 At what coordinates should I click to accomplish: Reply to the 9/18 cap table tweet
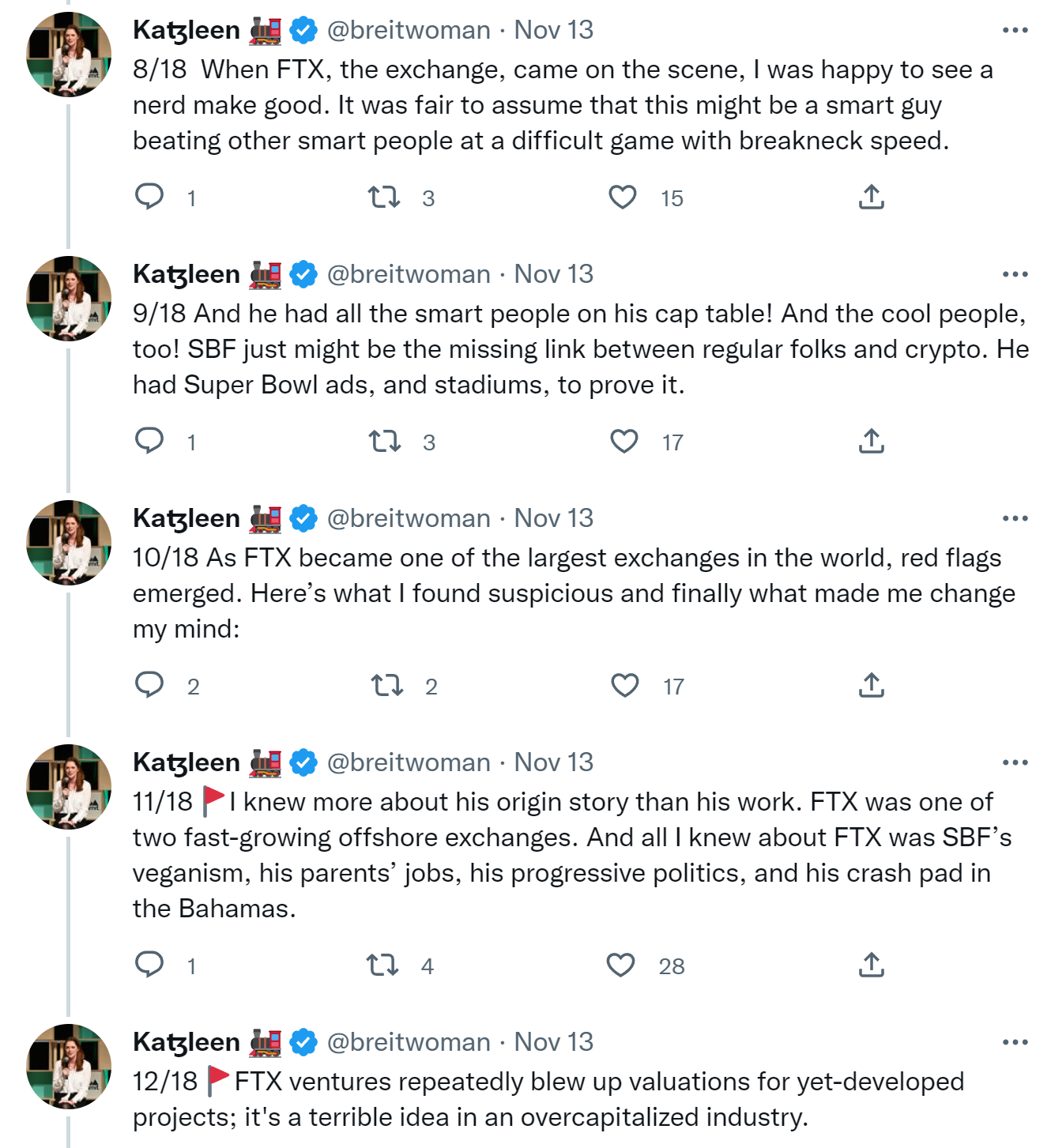(149, 440)
